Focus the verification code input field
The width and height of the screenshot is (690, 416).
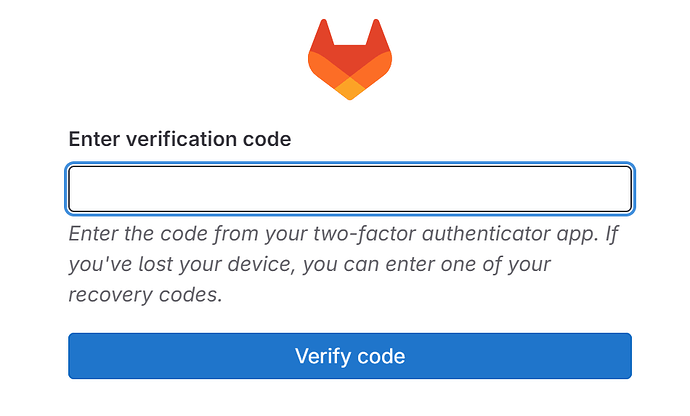coord(350,189)
